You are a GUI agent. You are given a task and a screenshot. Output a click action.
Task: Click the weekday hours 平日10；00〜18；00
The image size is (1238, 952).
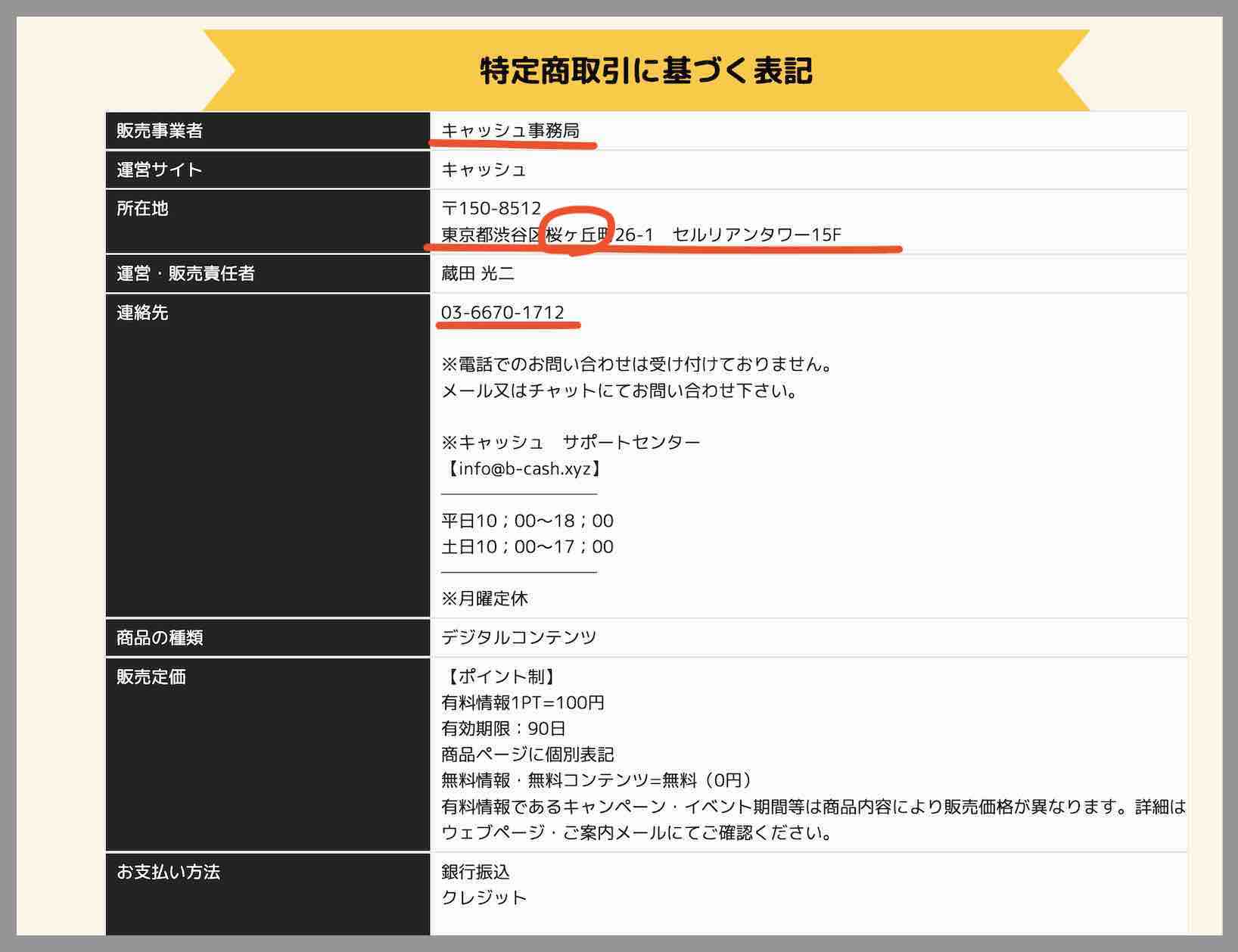point(527,521)
